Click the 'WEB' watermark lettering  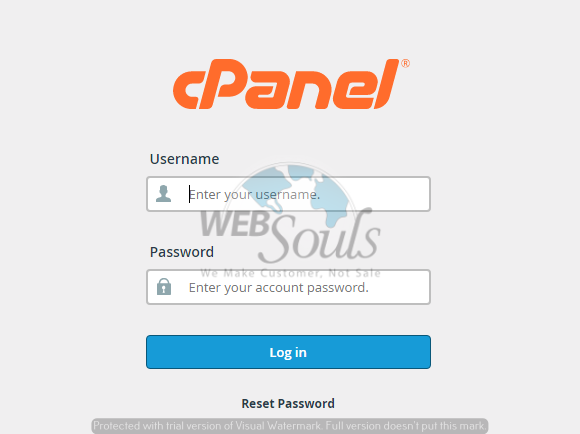(235, 223)
